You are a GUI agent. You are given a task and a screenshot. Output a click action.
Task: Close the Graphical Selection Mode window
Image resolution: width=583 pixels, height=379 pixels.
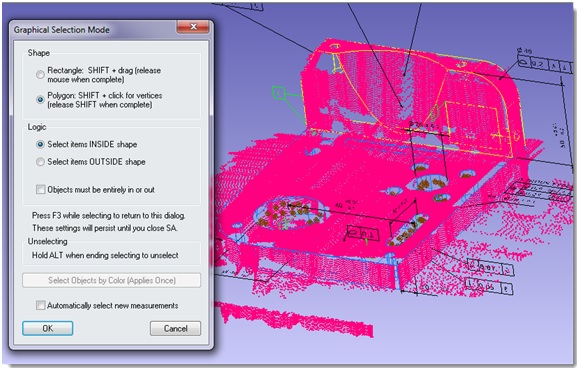pyautogui.click(x=193, y=27)
